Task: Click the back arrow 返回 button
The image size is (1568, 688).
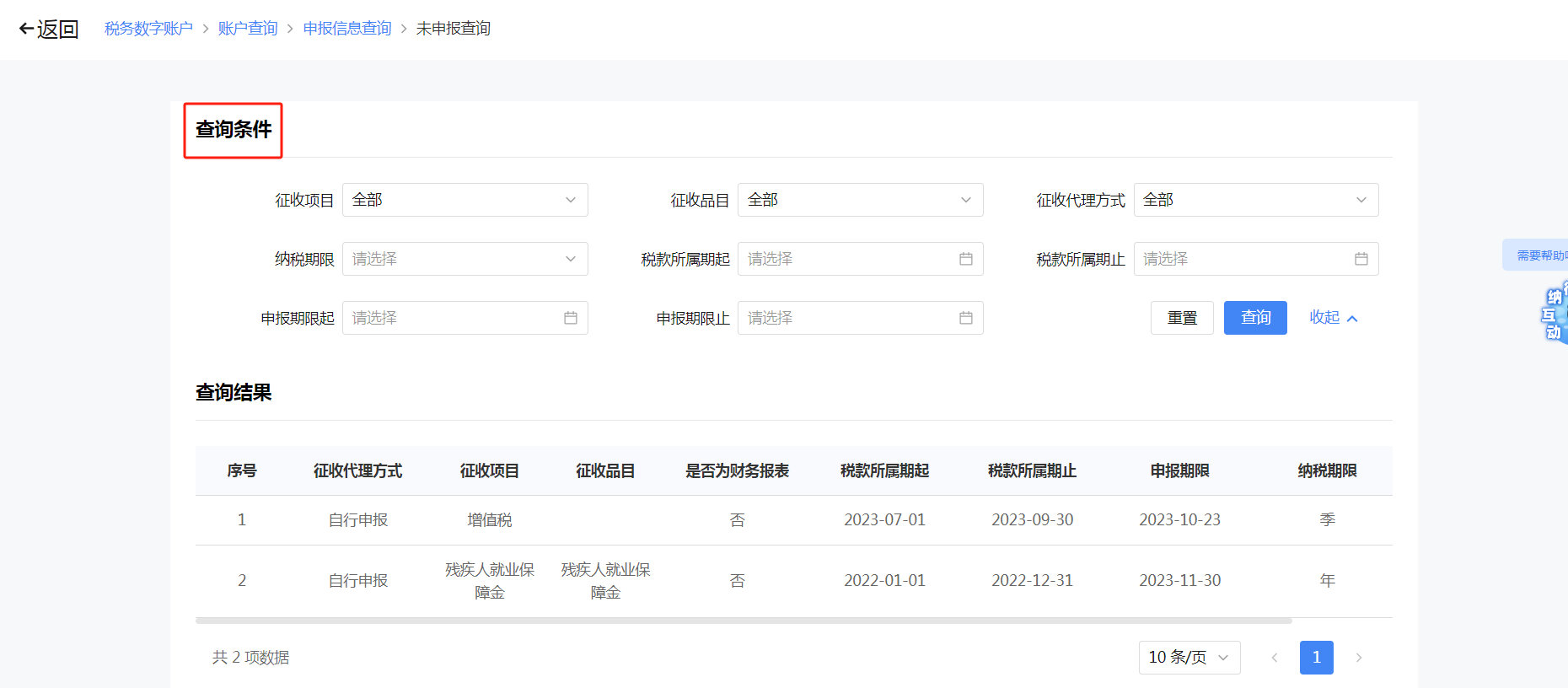Action: pos(49,30)
